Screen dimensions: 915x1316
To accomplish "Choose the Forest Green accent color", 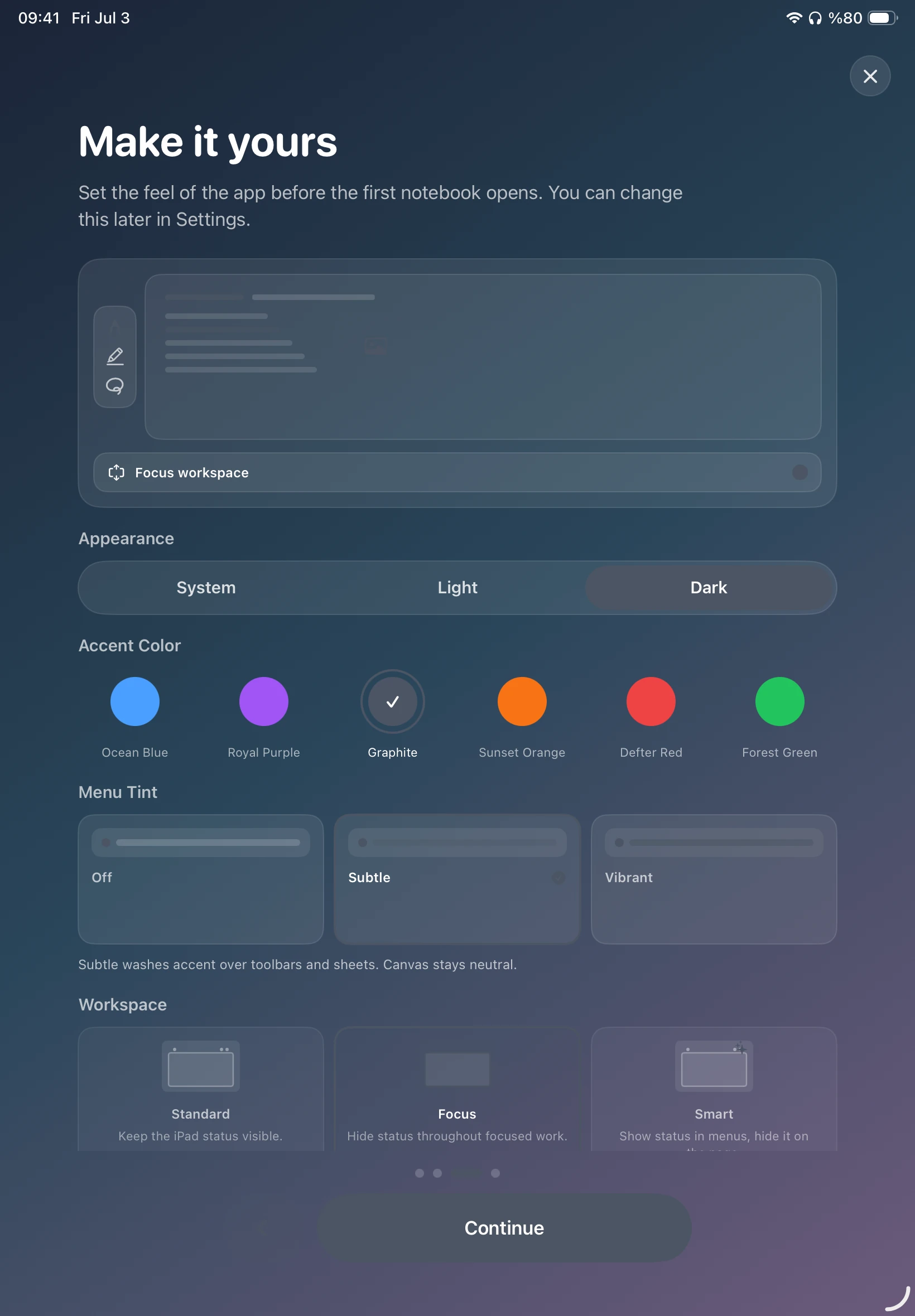I will click(x=779, y=701).
